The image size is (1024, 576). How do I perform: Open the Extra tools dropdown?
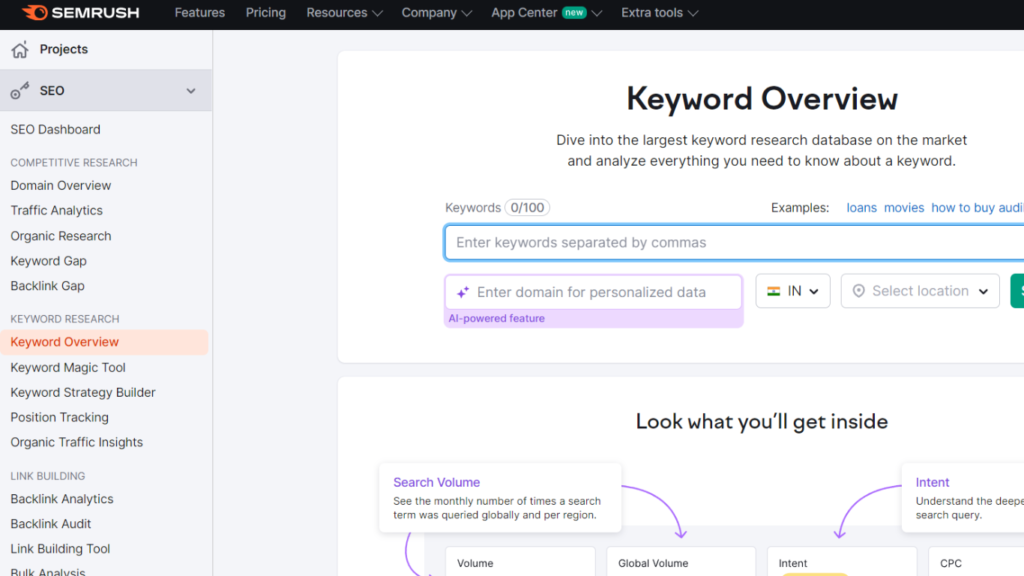click(x=660, y=12)
